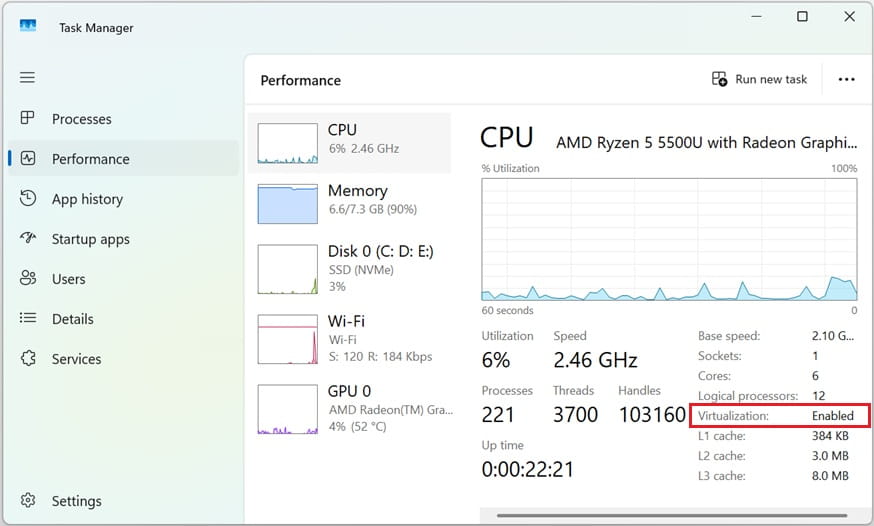The height and width of the screenshot is (526, 874).
Task: Click the Run new task icon
Action: [720, 79]
